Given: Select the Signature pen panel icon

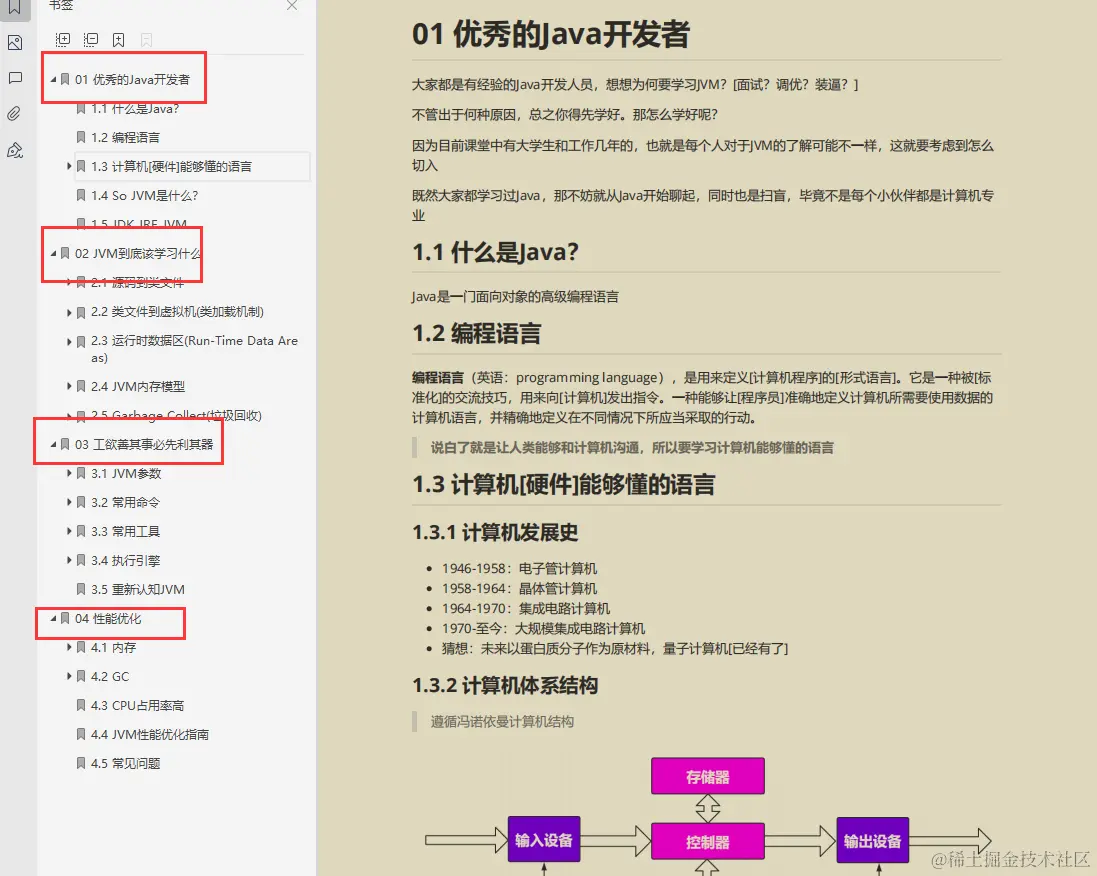Looking at the screenshot, I should [x=14, y=148].
